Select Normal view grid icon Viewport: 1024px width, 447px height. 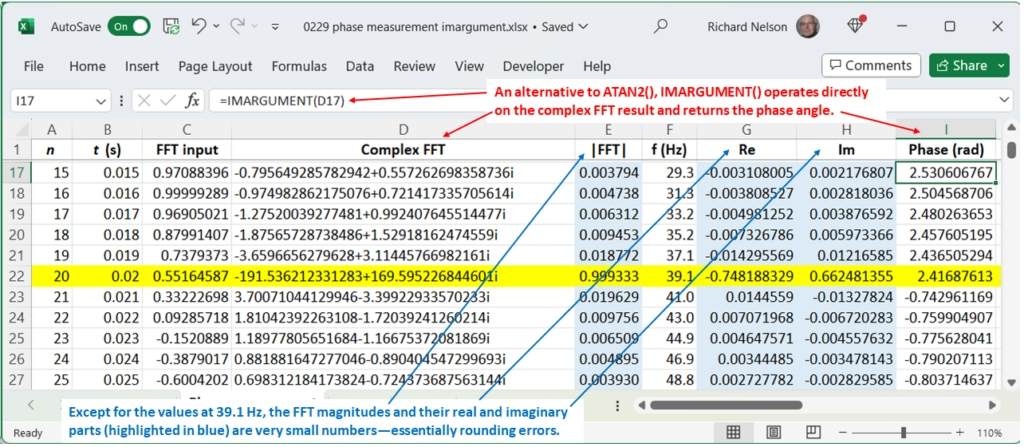pyautogui.click(x=733, y=432)
